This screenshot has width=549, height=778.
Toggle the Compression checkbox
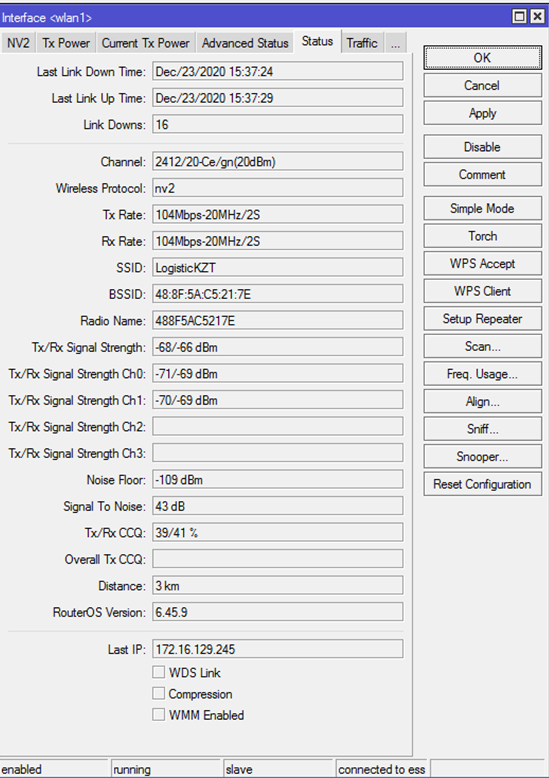(x=159, y=693)
